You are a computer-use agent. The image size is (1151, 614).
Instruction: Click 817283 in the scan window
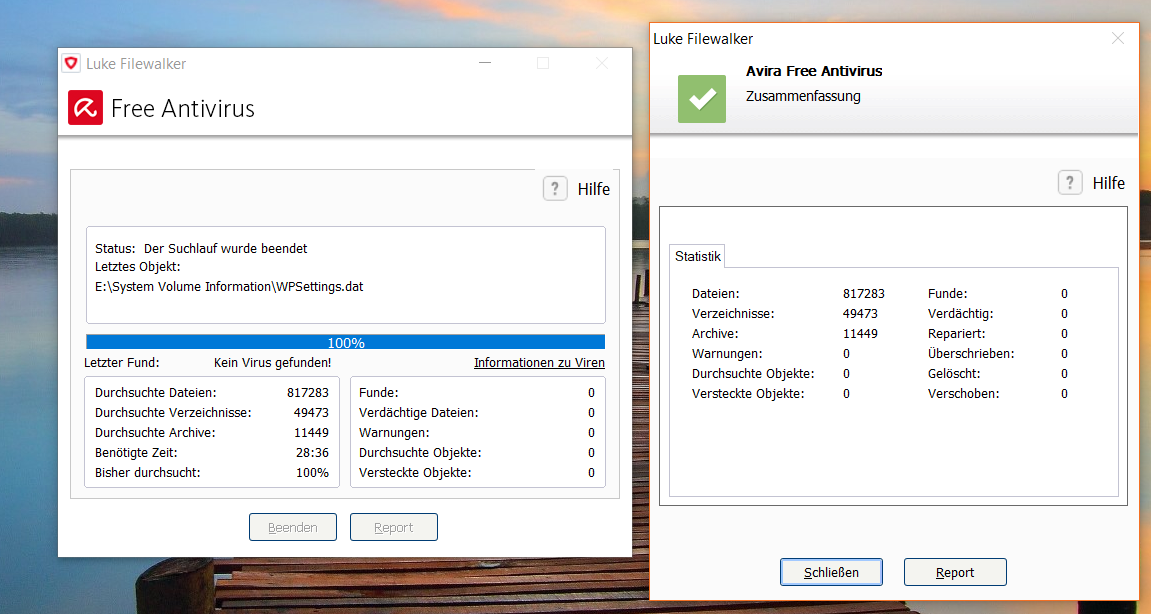[x=308, y=393]
